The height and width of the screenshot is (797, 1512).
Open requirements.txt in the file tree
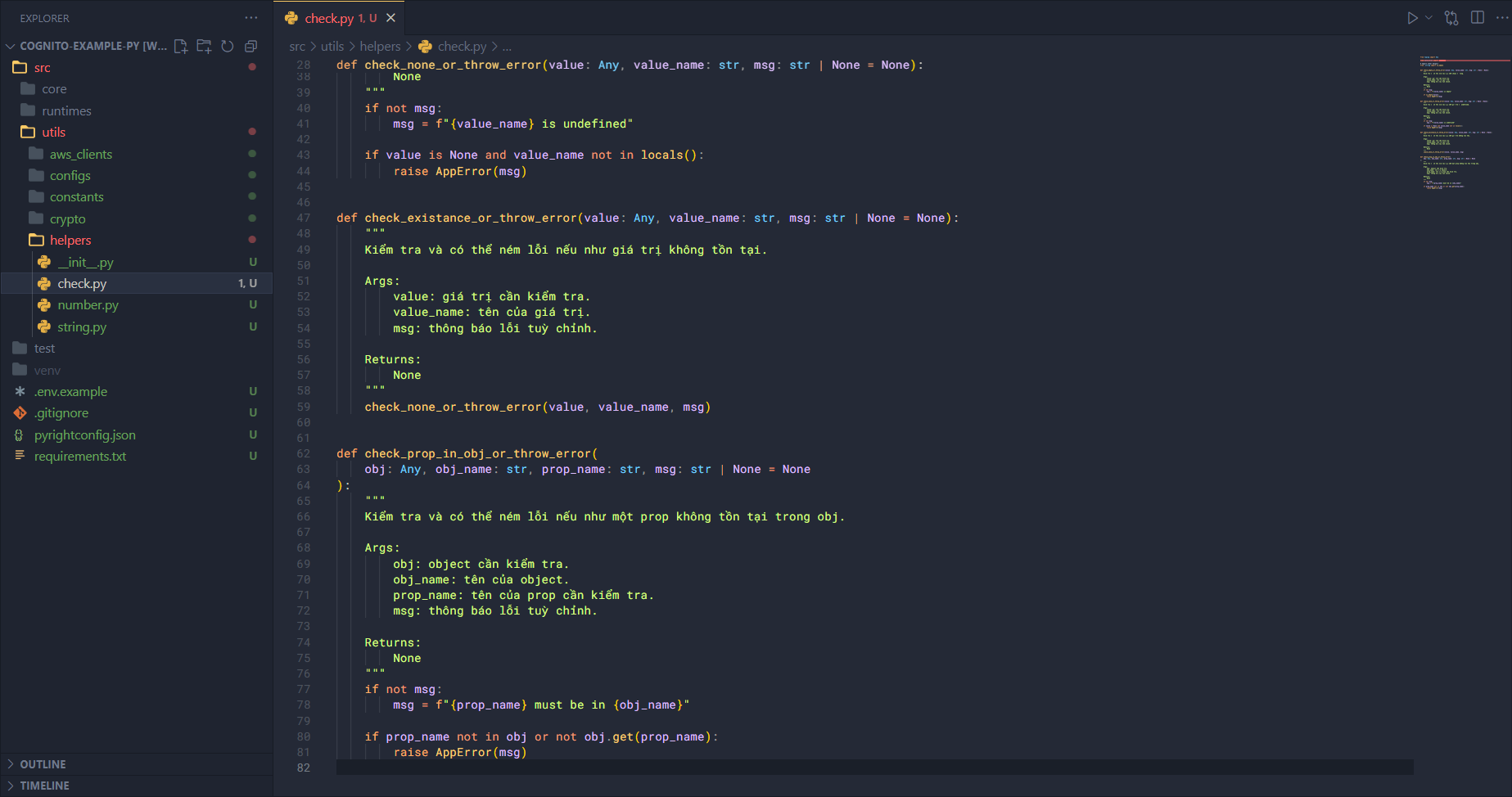(x=80, y=457)
